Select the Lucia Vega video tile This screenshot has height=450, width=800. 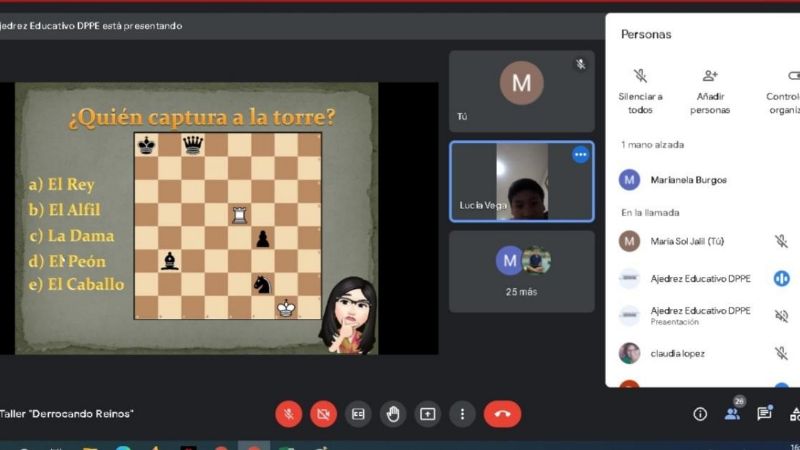tap(521, 182)
